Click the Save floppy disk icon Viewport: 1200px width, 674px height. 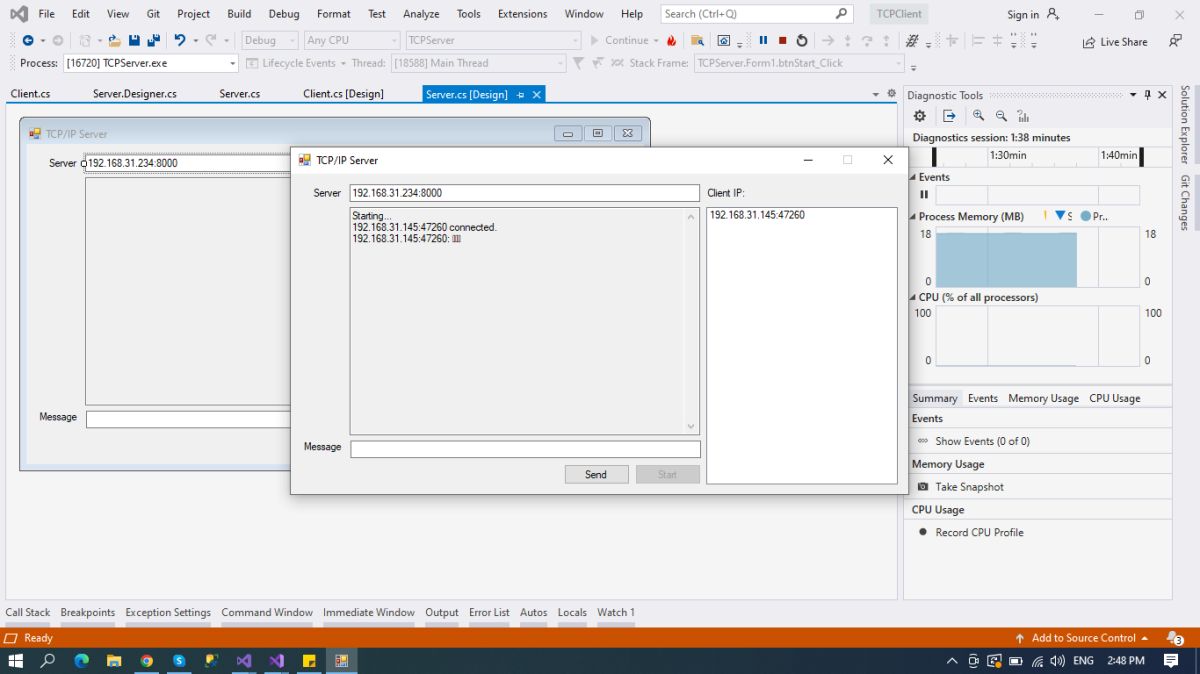(134, 41)
